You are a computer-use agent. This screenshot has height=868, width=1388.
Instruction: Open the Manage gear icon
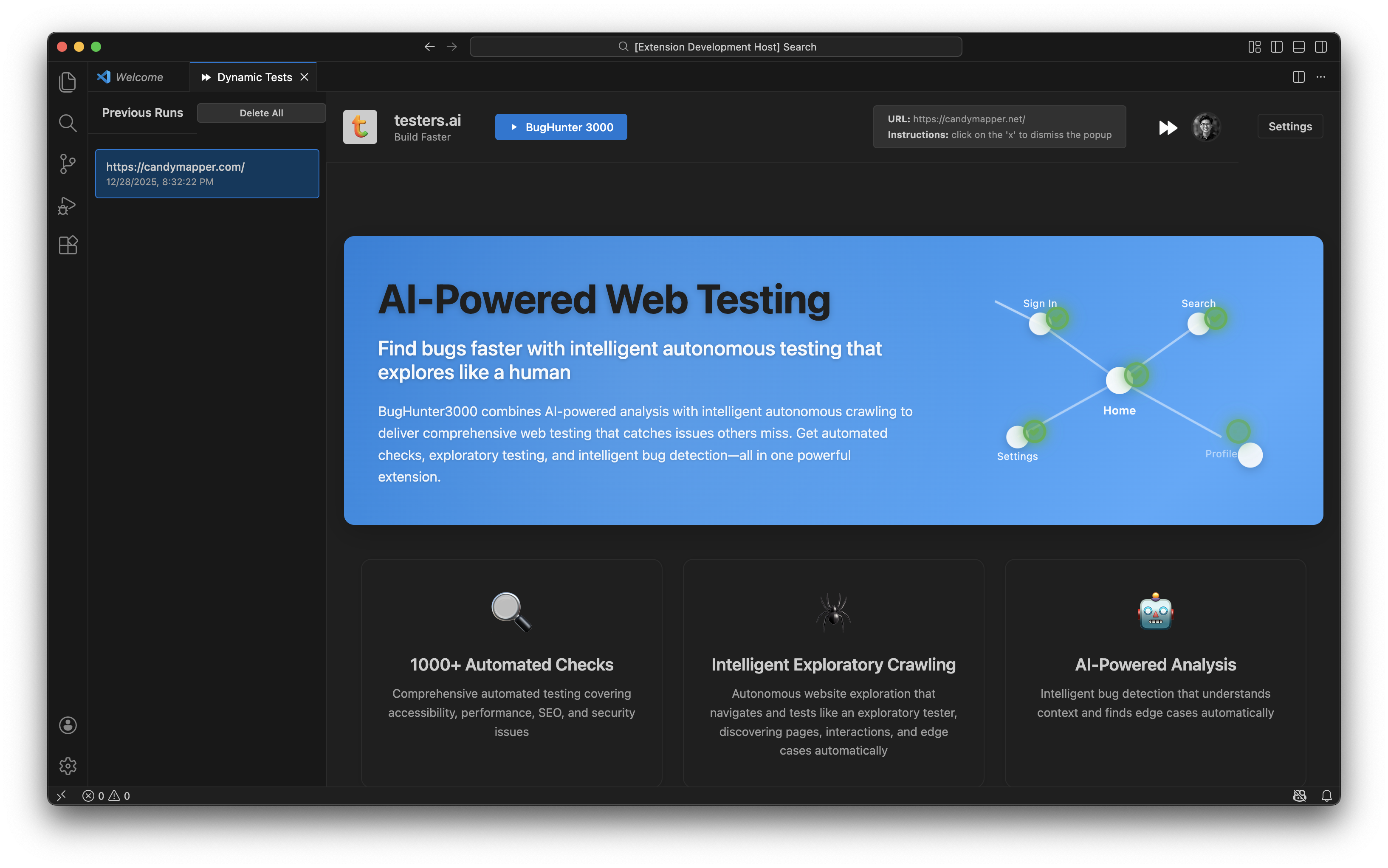68,766
